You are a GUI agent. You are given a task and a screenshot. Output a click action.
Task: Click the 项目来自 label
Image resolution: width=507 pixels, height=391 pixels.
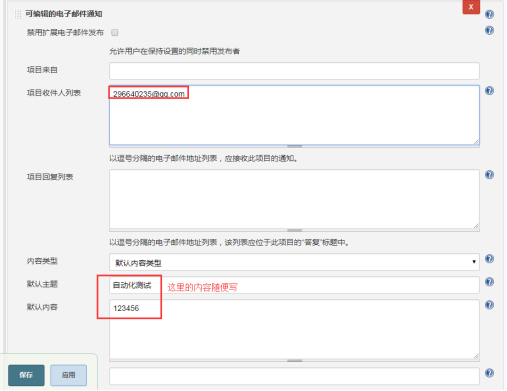pos(42,70)
